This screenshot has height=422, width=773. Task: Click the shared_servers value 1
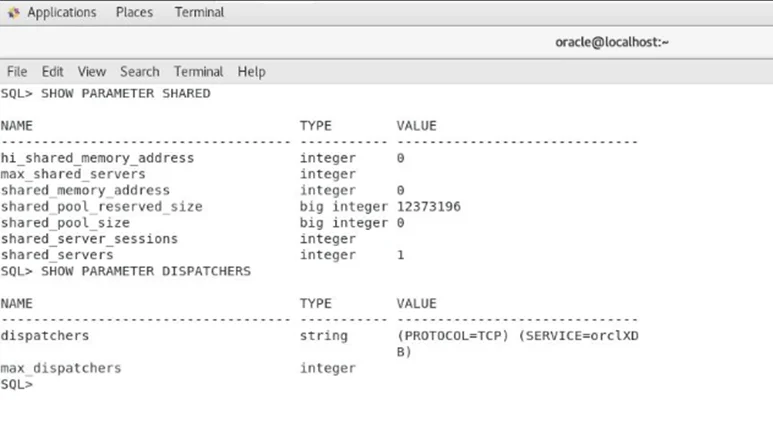tap(400, 255)
